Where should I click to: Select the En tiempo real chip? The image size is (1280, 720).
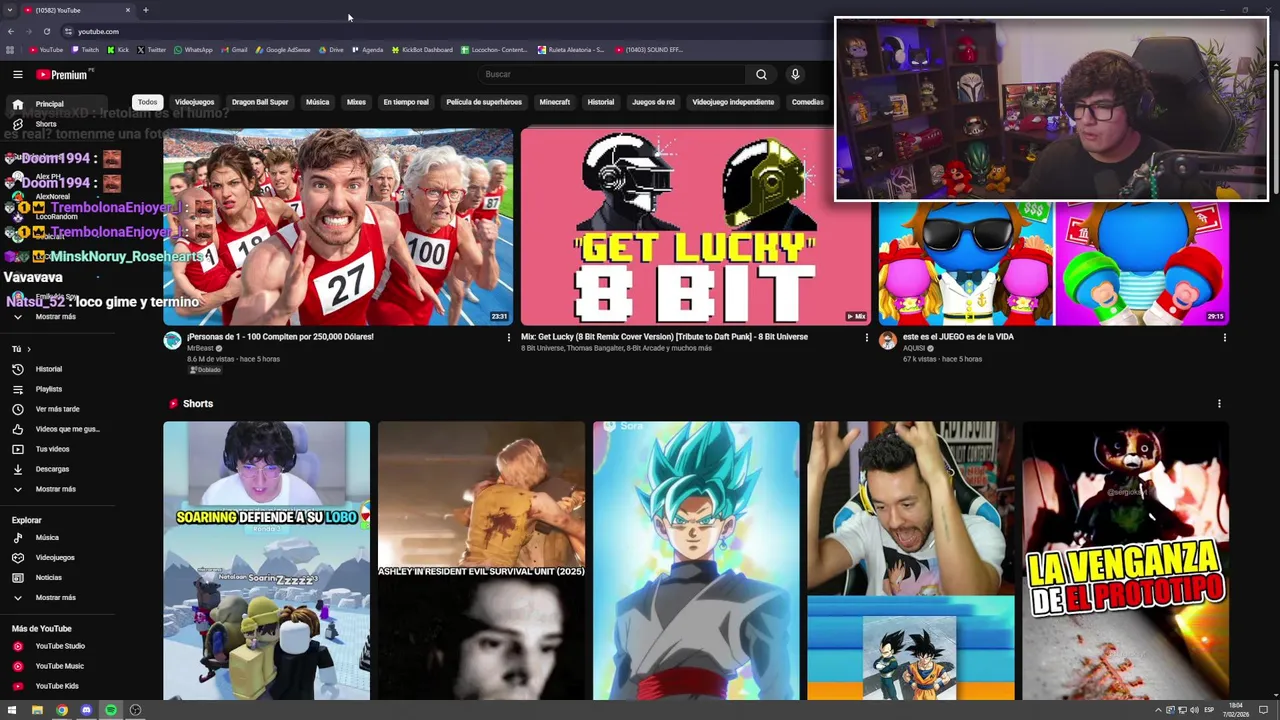click(x=406, y=102)
